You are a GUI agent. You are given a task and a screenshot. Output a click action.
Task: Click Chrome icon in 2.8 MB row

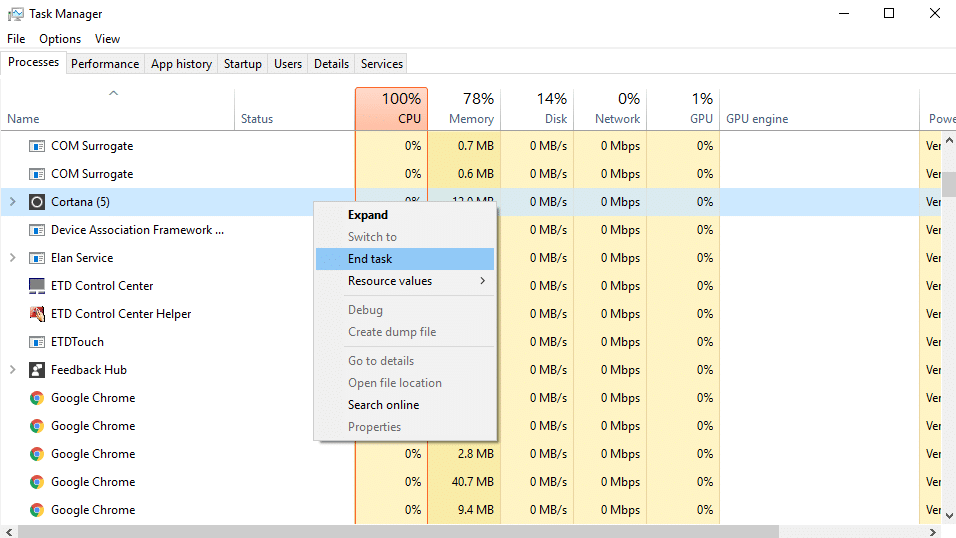37,454
